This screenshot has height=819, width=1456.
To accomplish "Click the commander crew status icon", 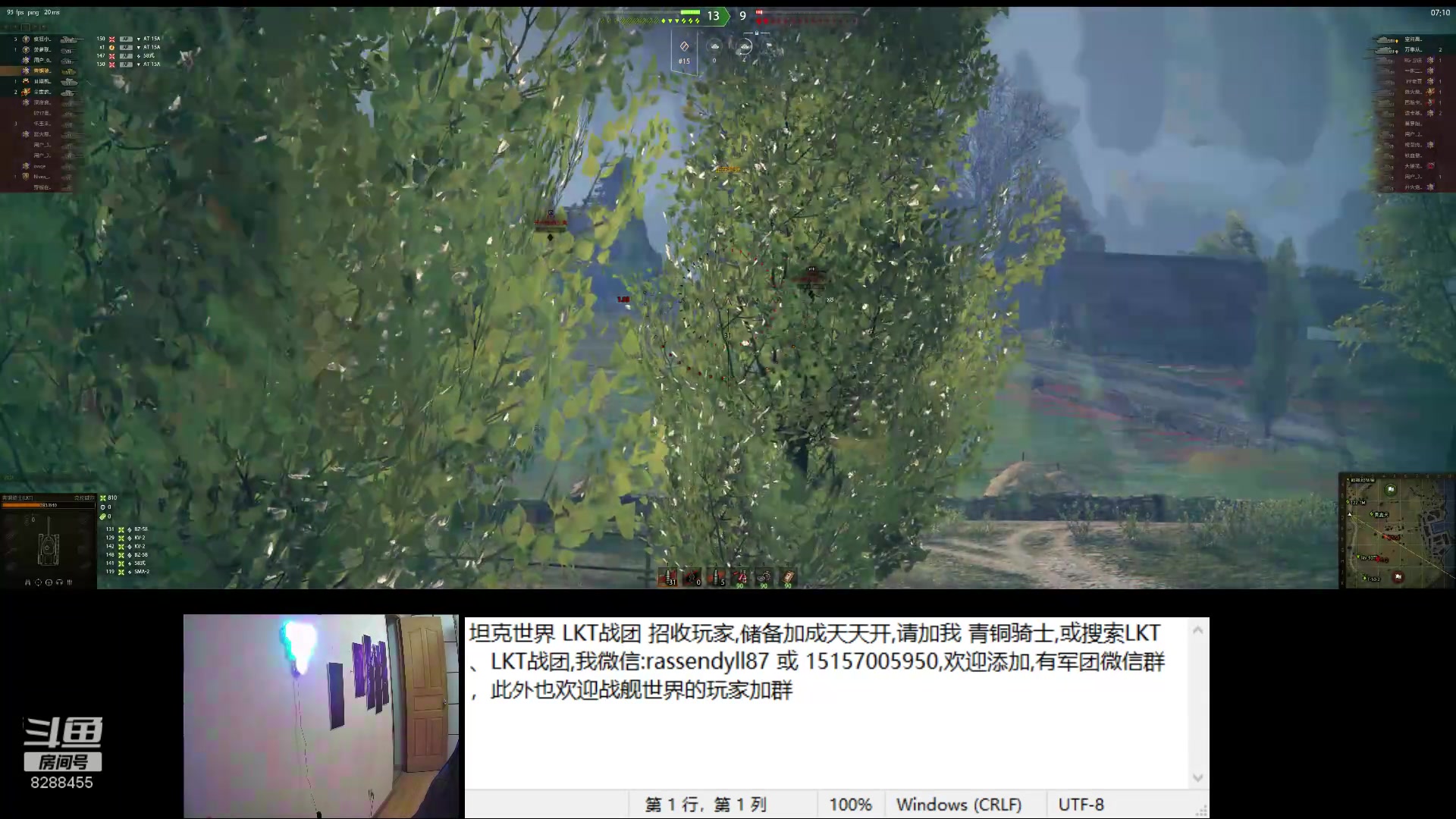I will (x=28, y=582).
